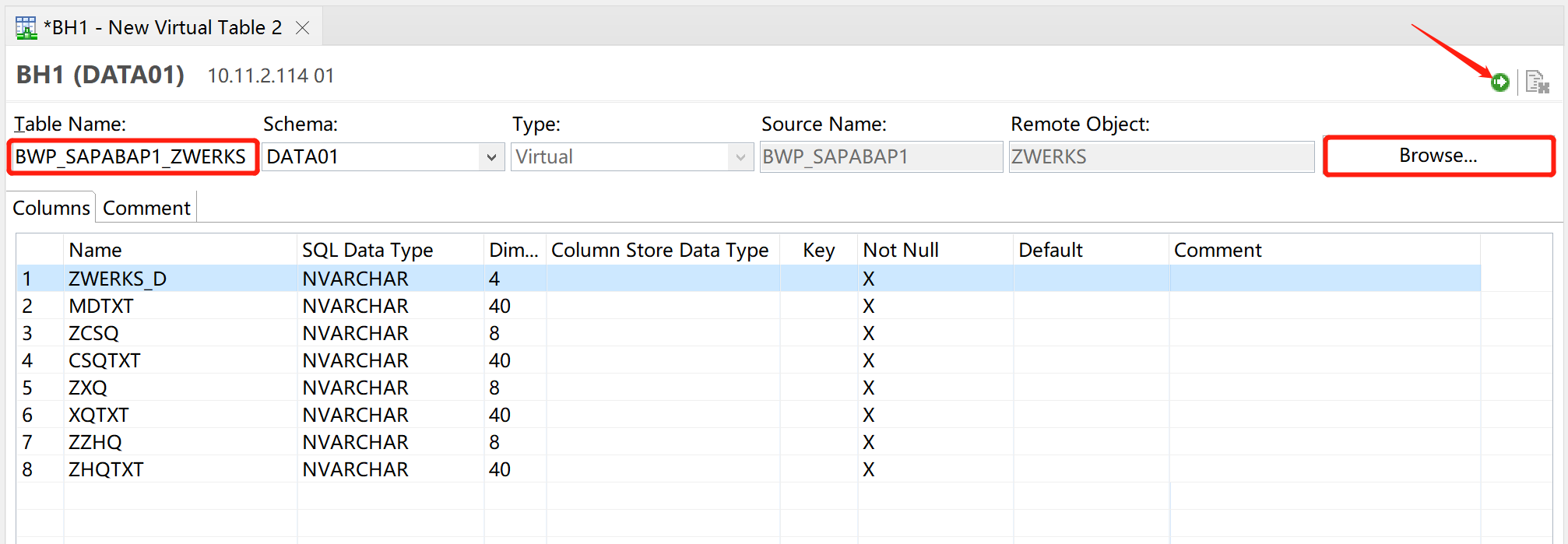This screenshot has height=544, width=1568.
Task: Click the export SQL document icon
Action: coord(1537,82)
